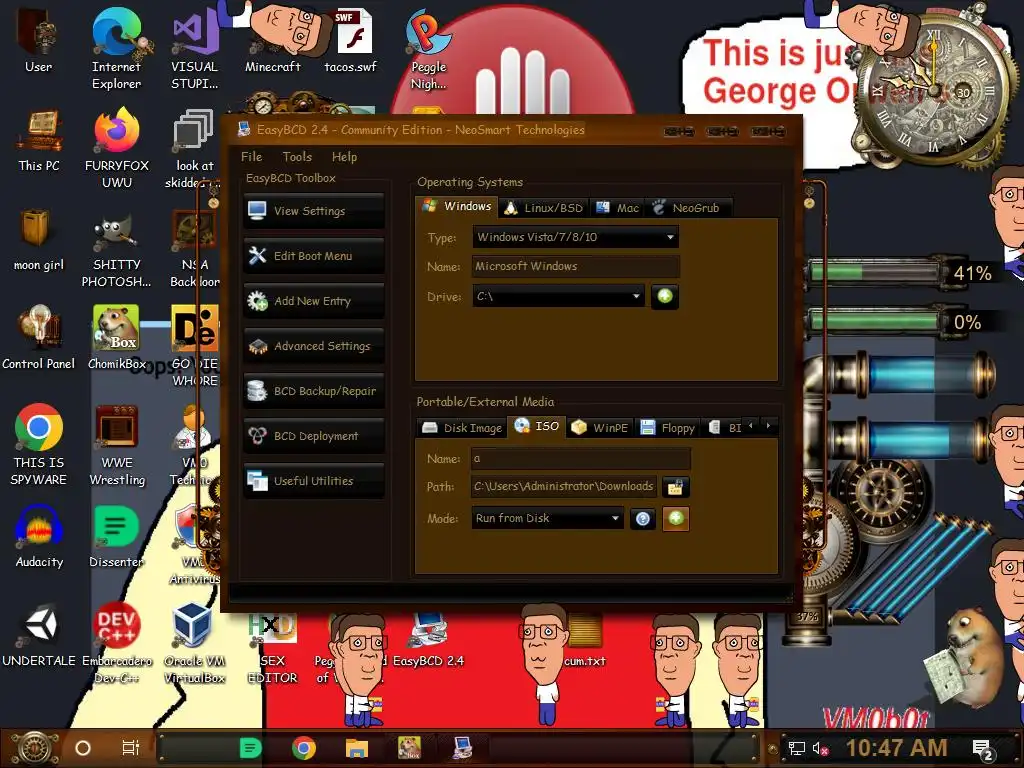Open File Explorer from the taskbar
This screenshot has height=768, width=1024.
click(357, 748)
